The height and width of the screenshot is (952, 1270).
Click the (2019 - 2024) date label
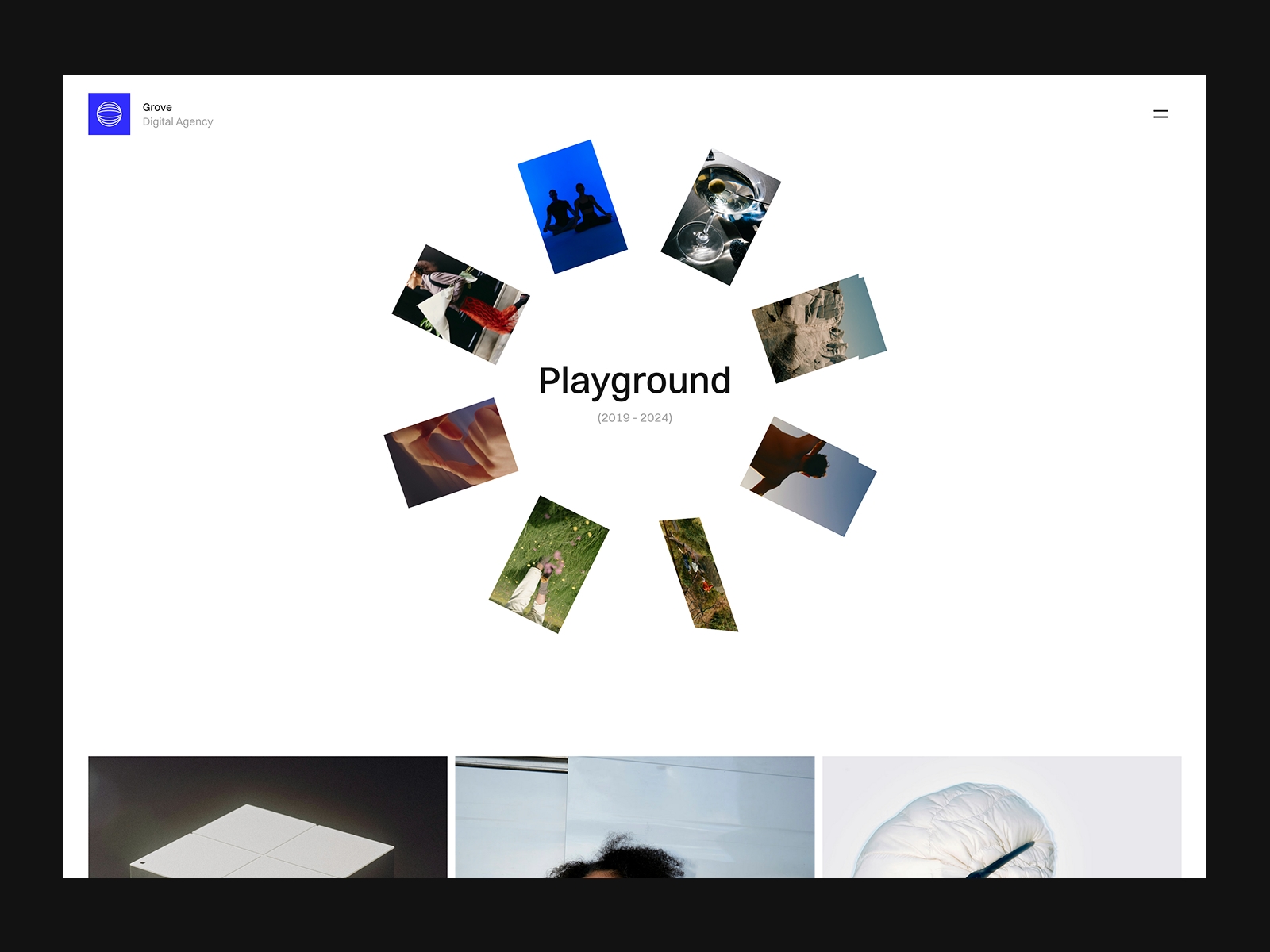[x=634, y=417]
